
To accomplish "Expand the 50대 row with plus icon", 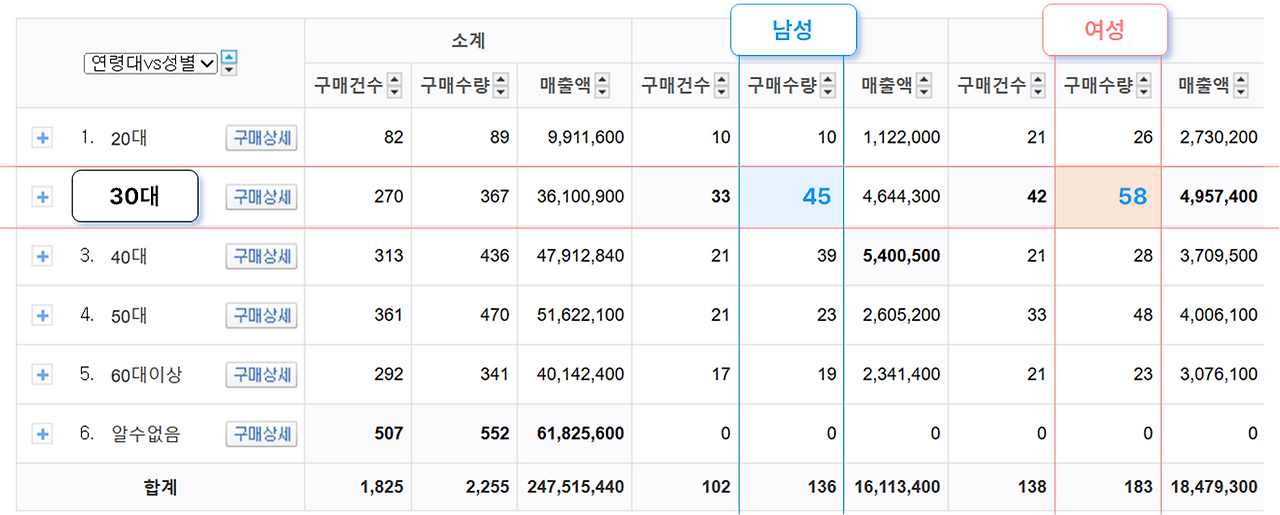I will pos(42,315).
